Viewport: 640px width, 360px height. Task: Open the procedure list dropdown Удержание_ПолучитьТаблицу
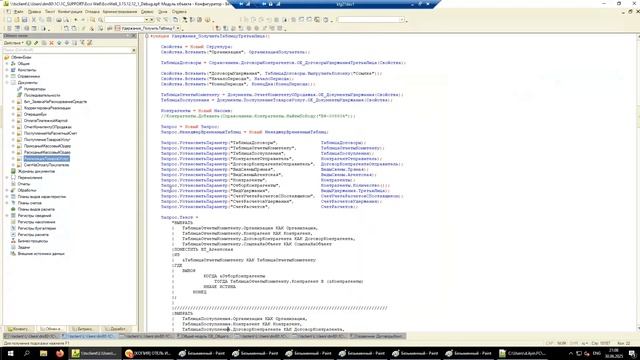pos(178,28)
